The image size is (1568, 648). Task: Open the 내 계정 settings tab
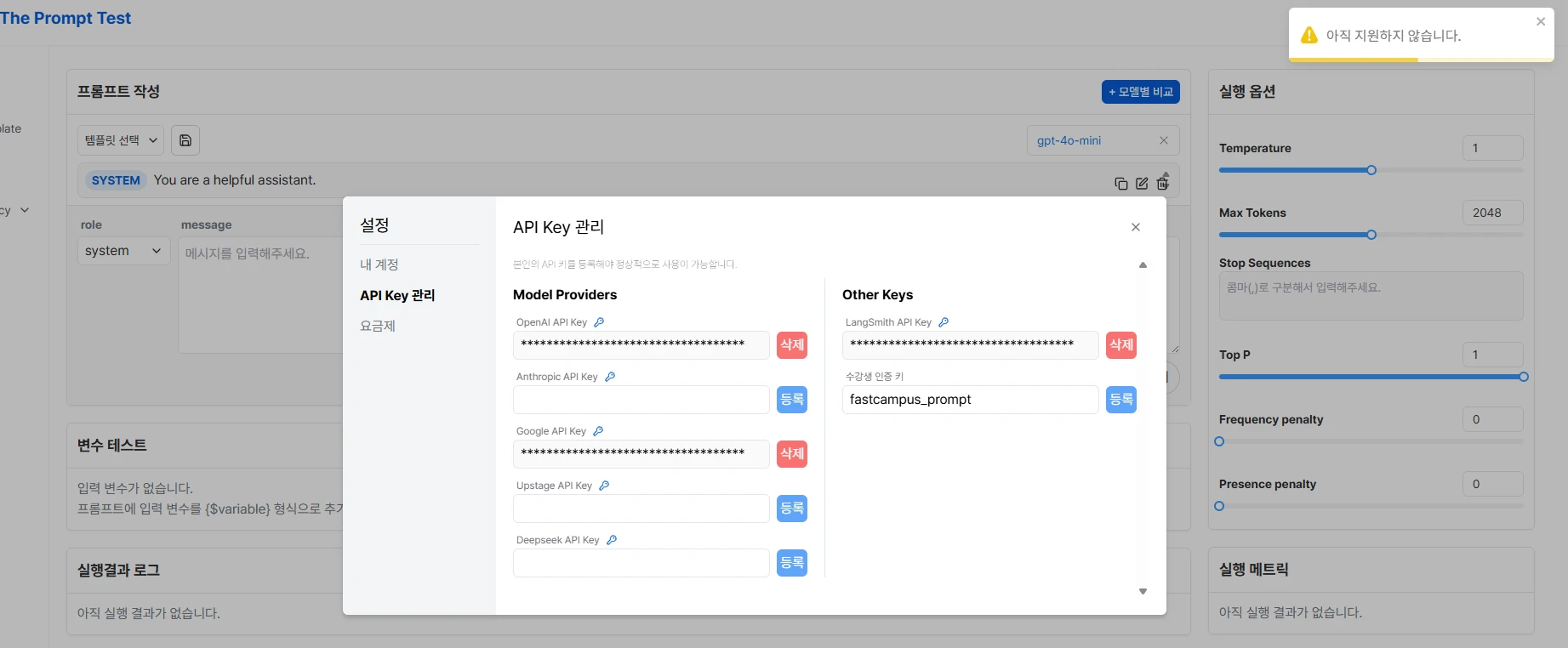coord(379,264)
